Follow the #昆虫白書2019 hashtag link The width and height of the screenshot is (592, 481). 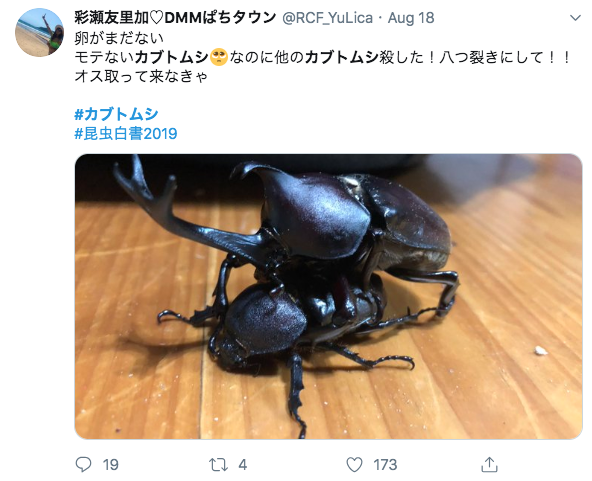(126, 134)
